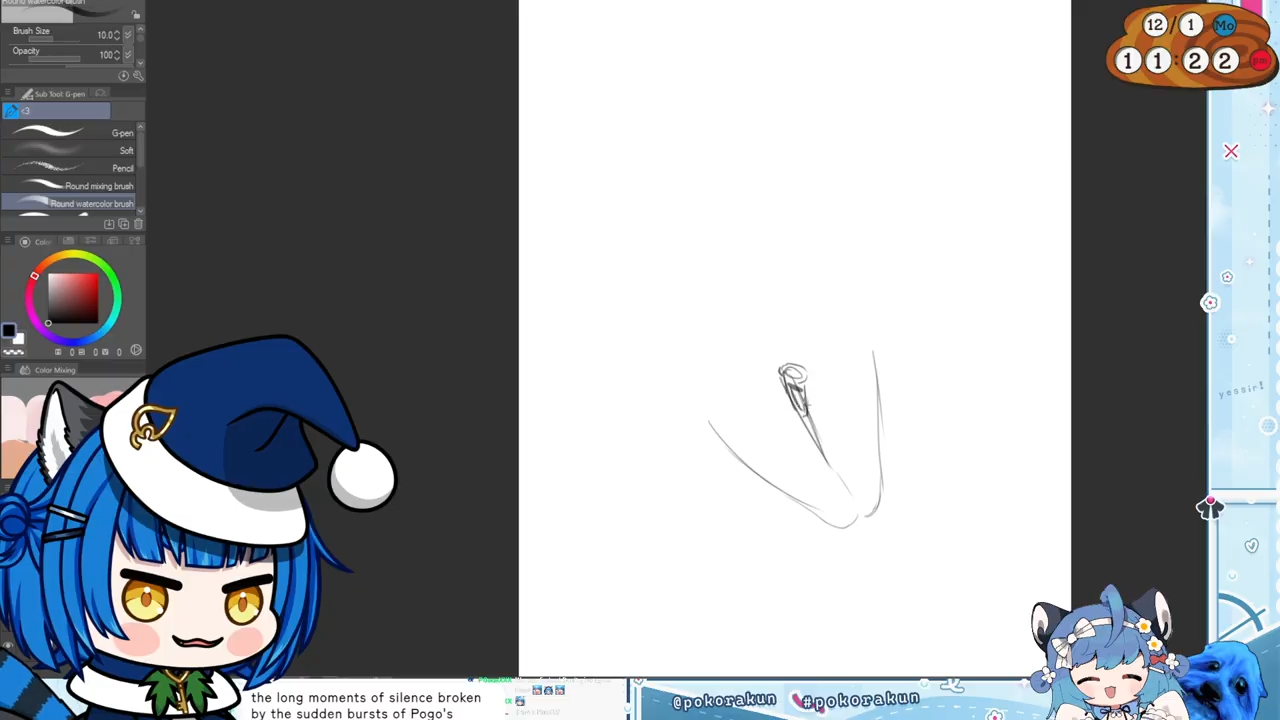Click the @pokorakun handle text

pos(725,701)
